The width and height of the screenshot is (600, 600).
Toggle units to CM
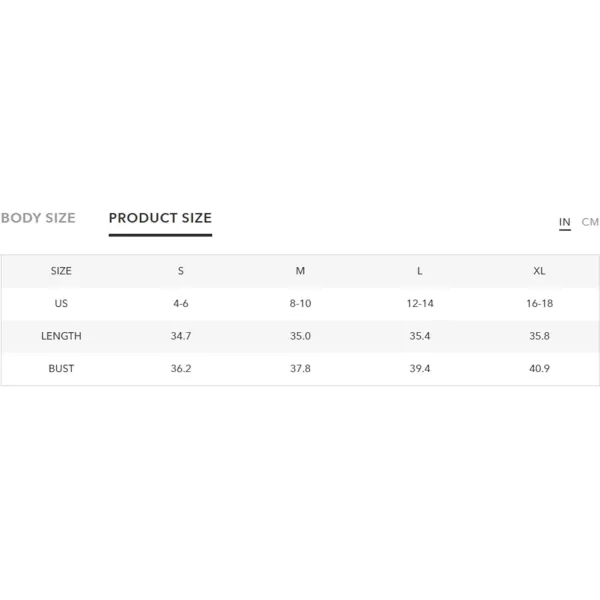tap(590, 222)
